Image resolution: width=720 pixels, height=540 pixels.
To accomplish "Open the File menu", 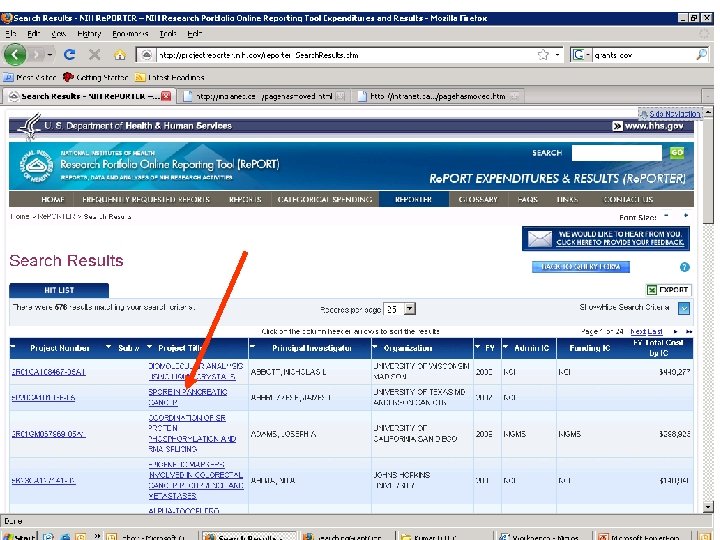I will point(11,34).
